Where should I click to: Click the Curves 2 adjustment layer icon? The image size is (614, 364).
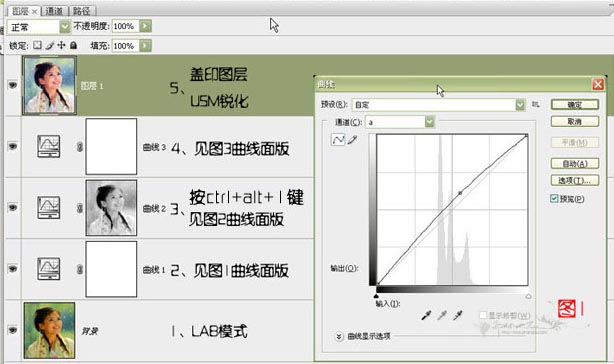coord(49,207)
